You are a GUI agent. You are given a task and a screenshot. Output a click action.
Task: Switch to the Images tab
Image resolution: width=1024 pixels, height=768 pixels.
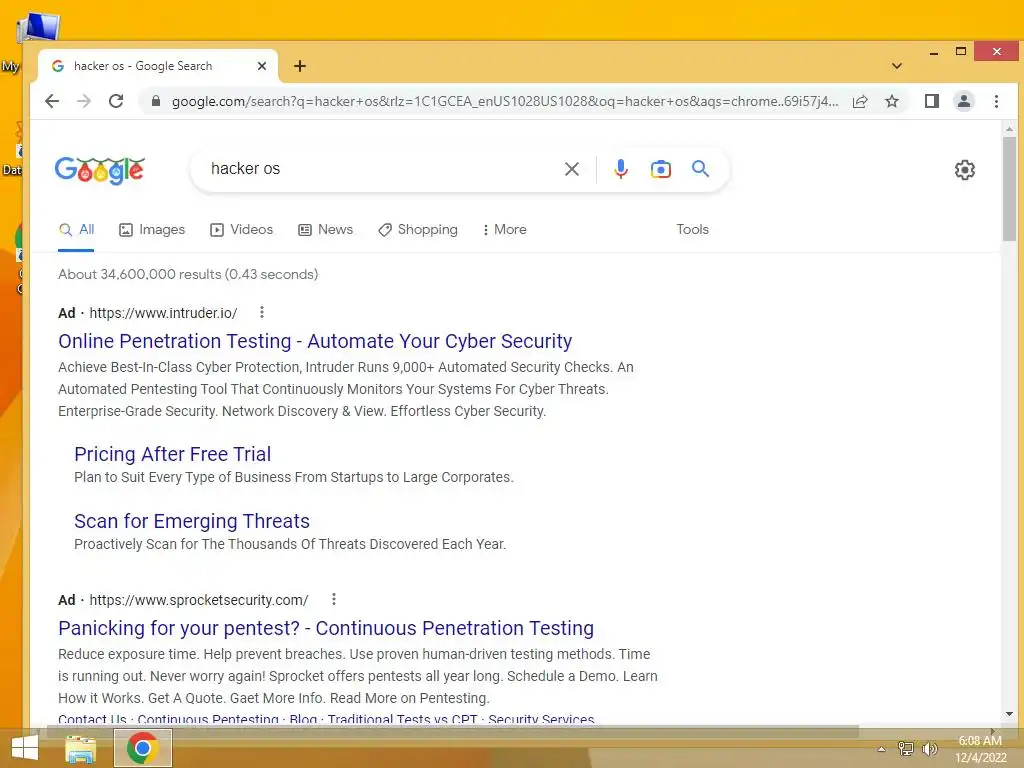152,230
